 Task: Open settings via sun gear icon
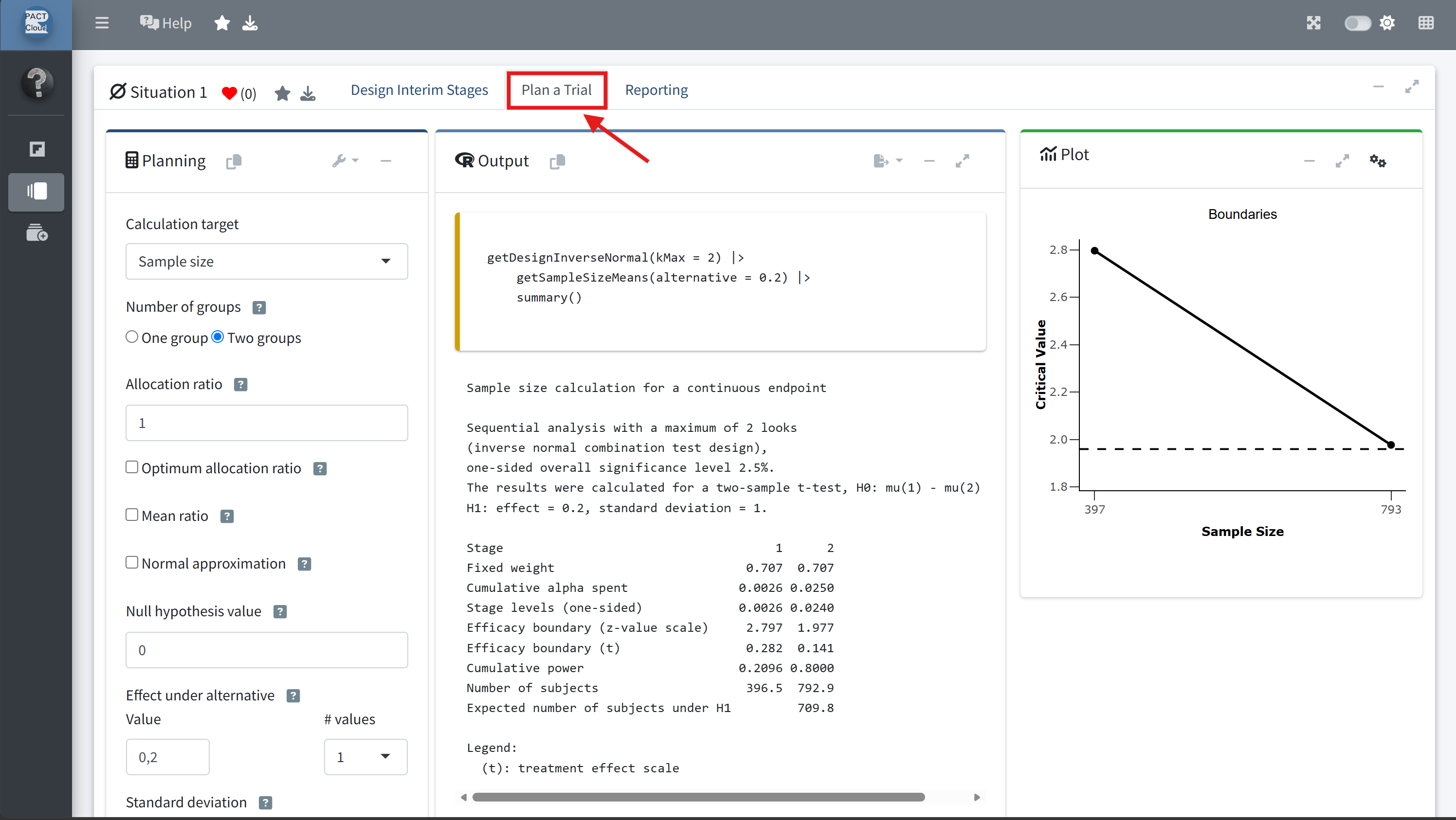pos(1387,23)
